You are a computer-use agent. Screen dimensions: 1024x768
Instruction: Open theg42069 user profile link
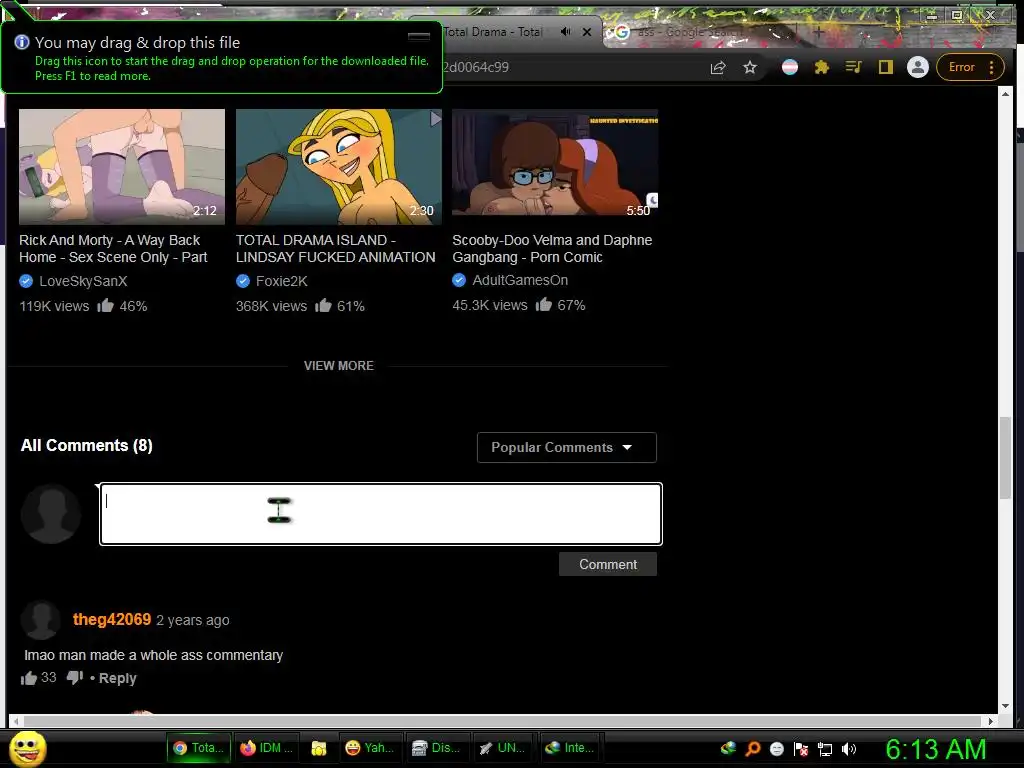coord(112,619)
